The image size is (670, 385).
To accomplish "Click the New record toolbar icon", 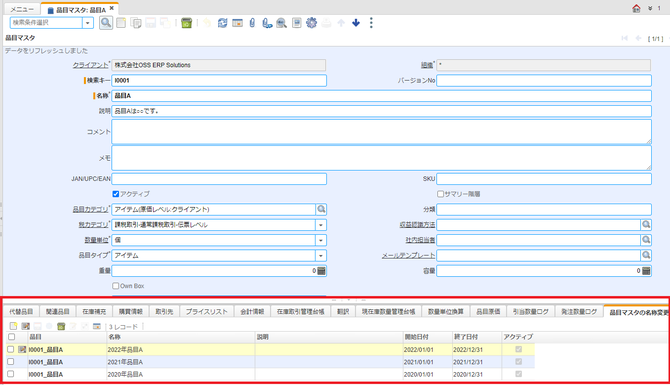I will pyautogui.click(x=121, y=23).
